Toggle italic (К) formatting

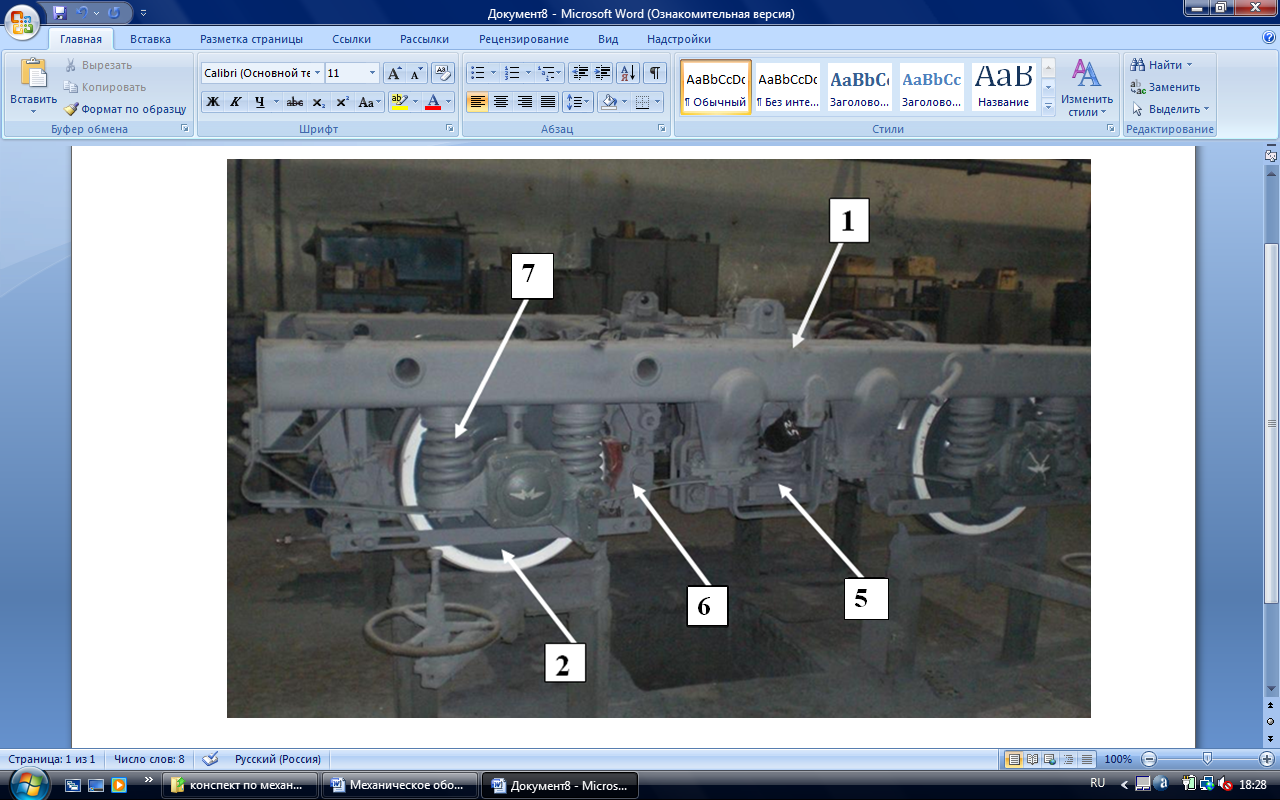pos(236,102)
